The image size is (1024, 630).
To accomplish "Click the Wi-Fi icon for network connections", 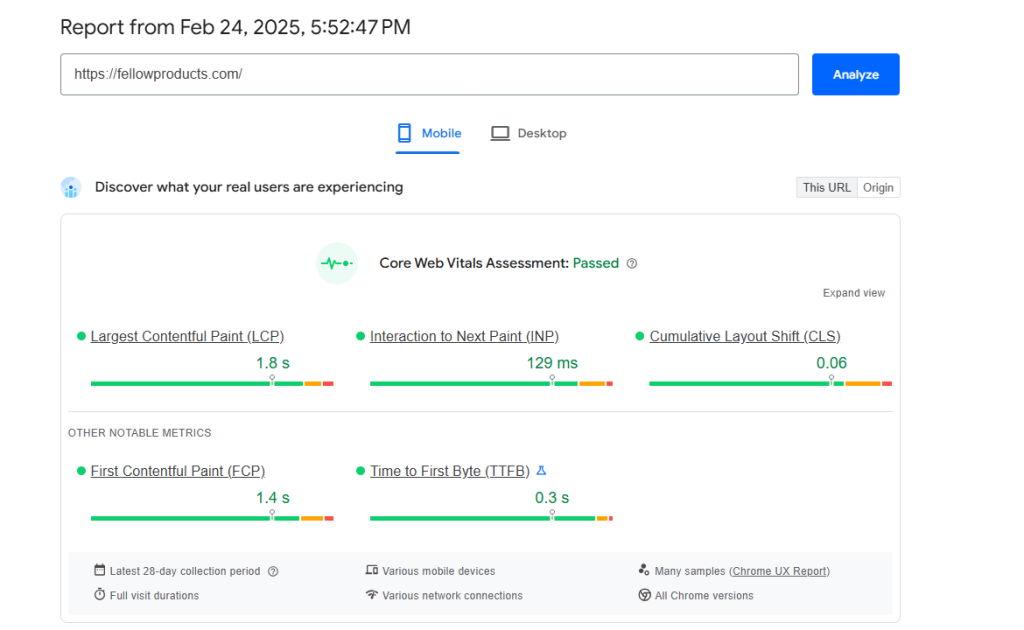I will point(372,595).
